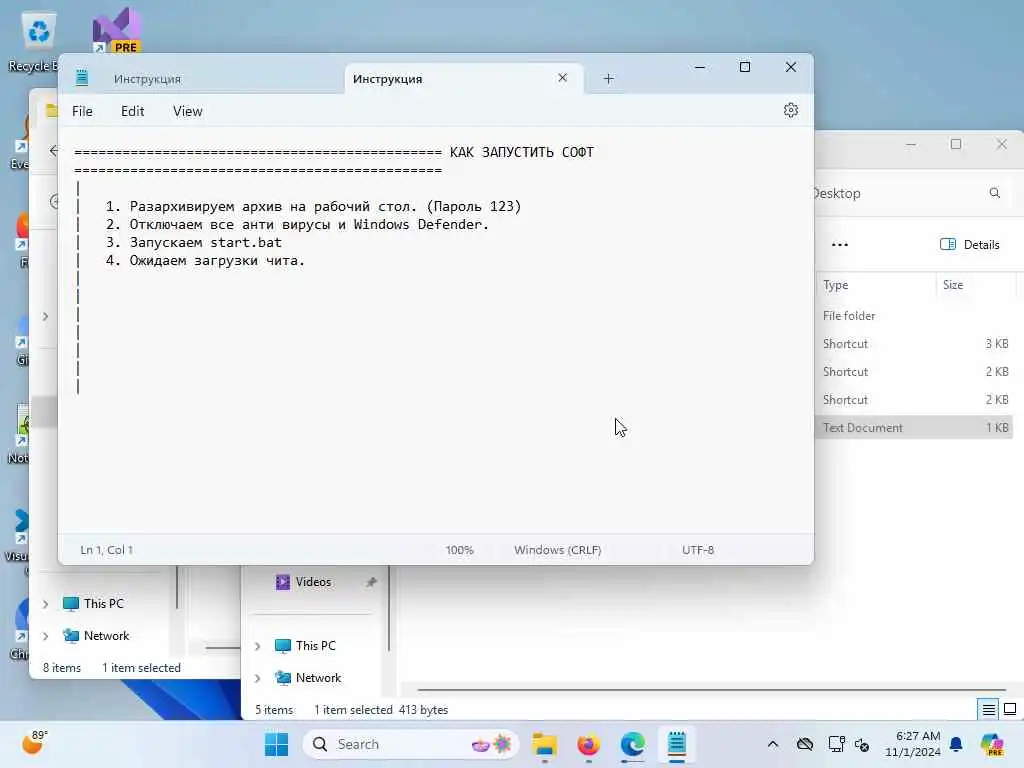Click the UTF-8 encoding entry
The width and height of the screenshot is (1024, 768).
coord(697,550)
